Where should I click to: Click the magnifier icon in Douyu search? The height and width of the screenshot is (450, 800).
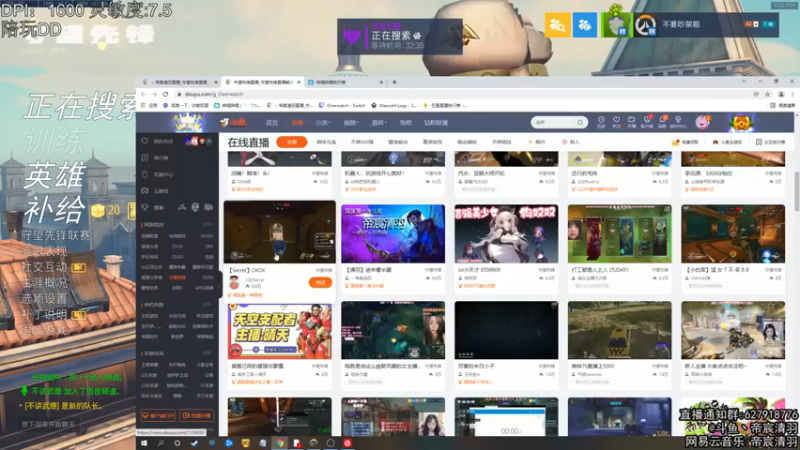[x=580, y=122]
